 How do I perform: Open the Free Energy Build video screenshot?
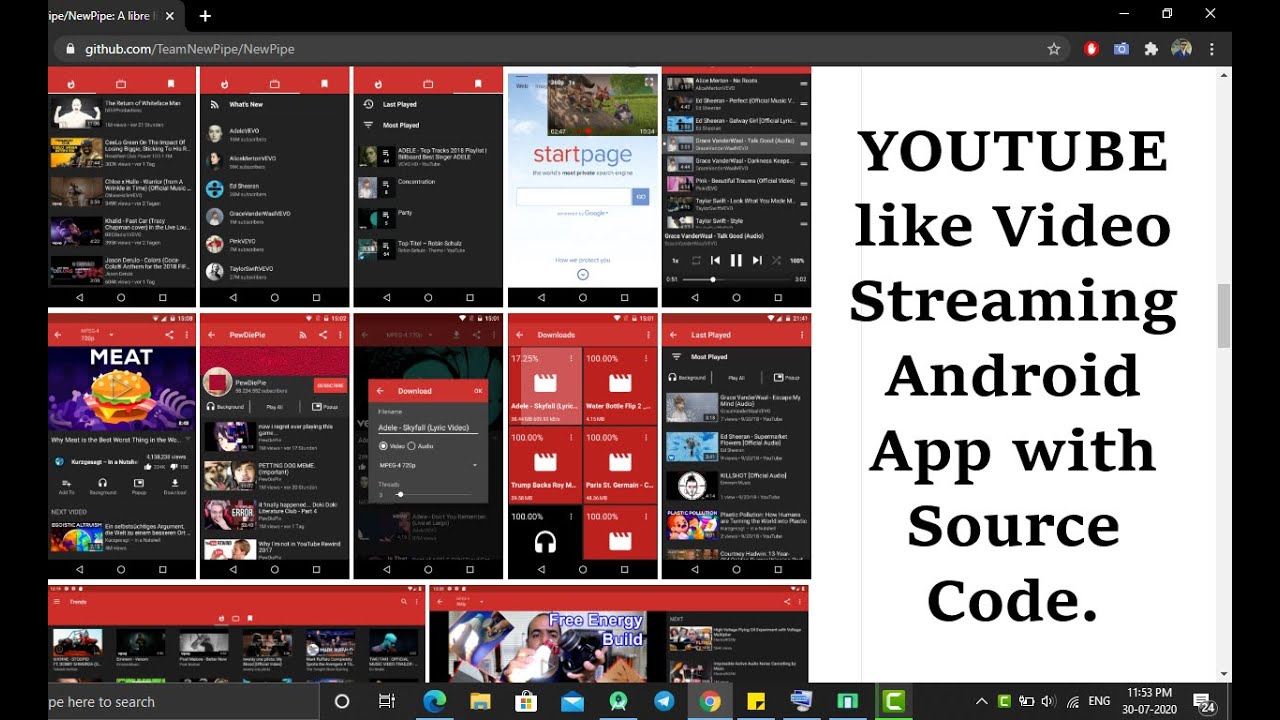(619, 634)
